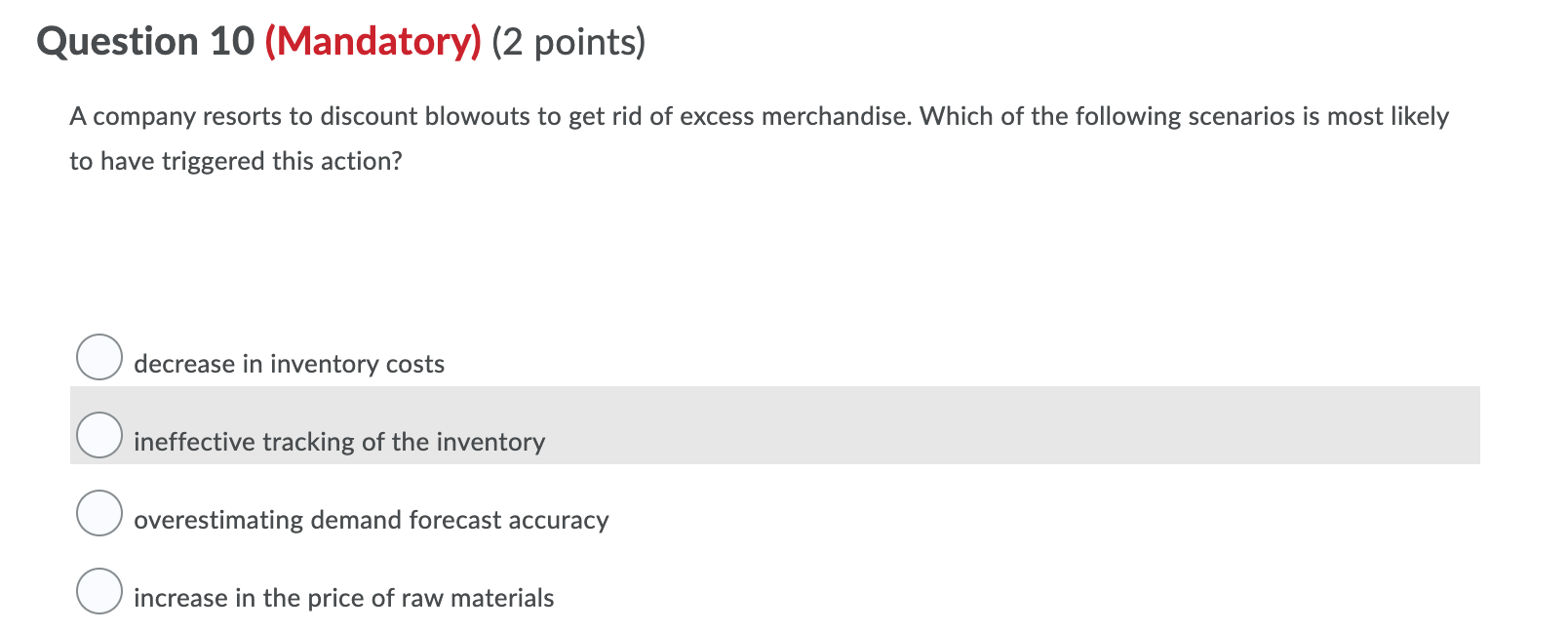Click the answer text decrease in inventory costs
The width and height of the screenshot is (1568, 632).
click(x=288, y=364)
